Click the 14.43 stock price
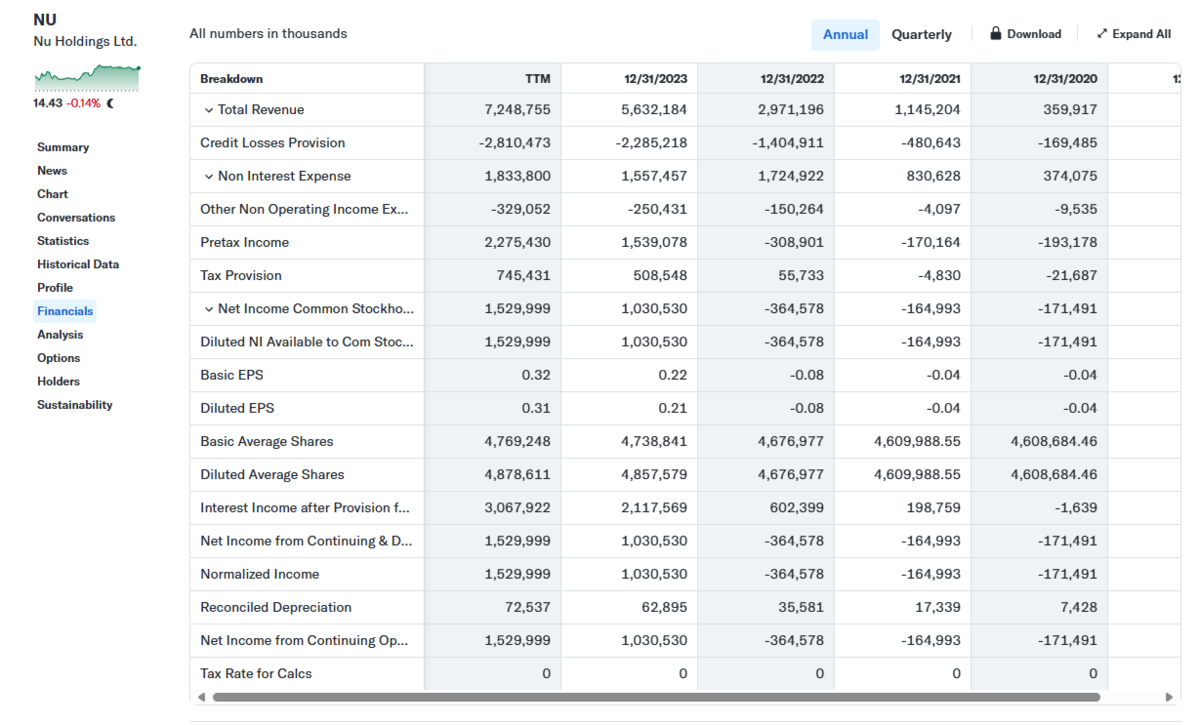The image size is (1200, 725). 47,103
